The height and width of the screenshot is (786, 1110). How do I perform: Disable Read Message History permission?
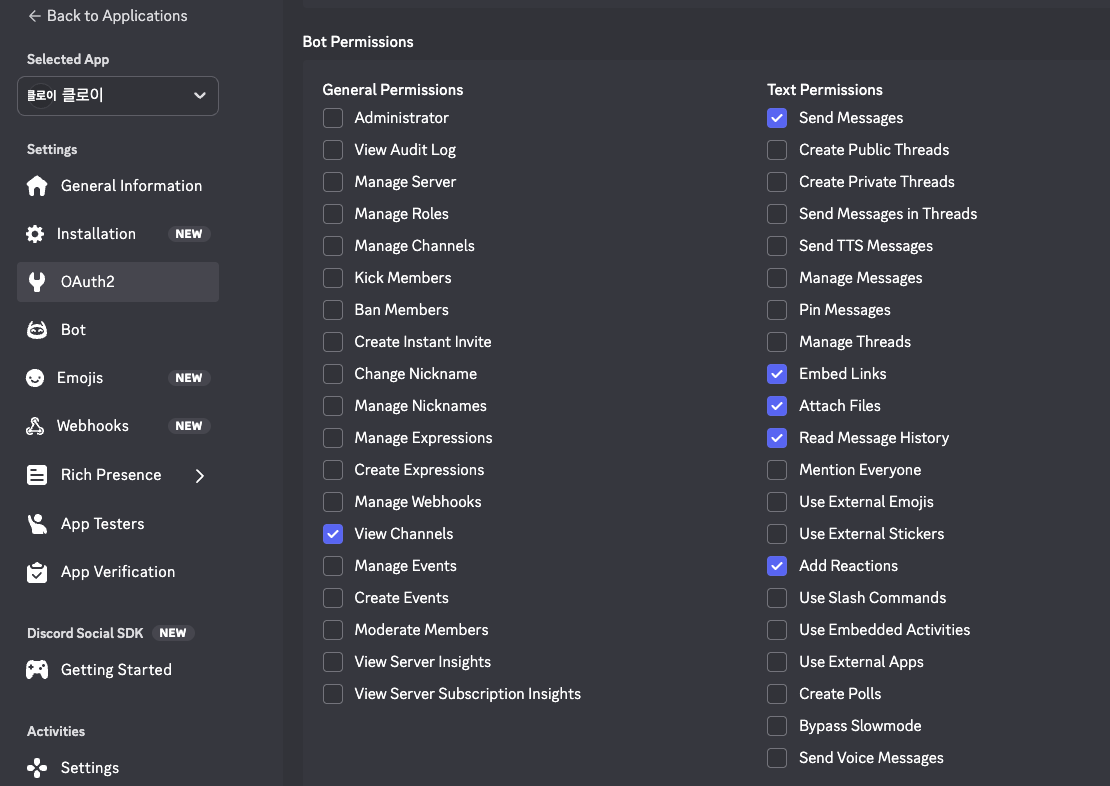point(777,438)
